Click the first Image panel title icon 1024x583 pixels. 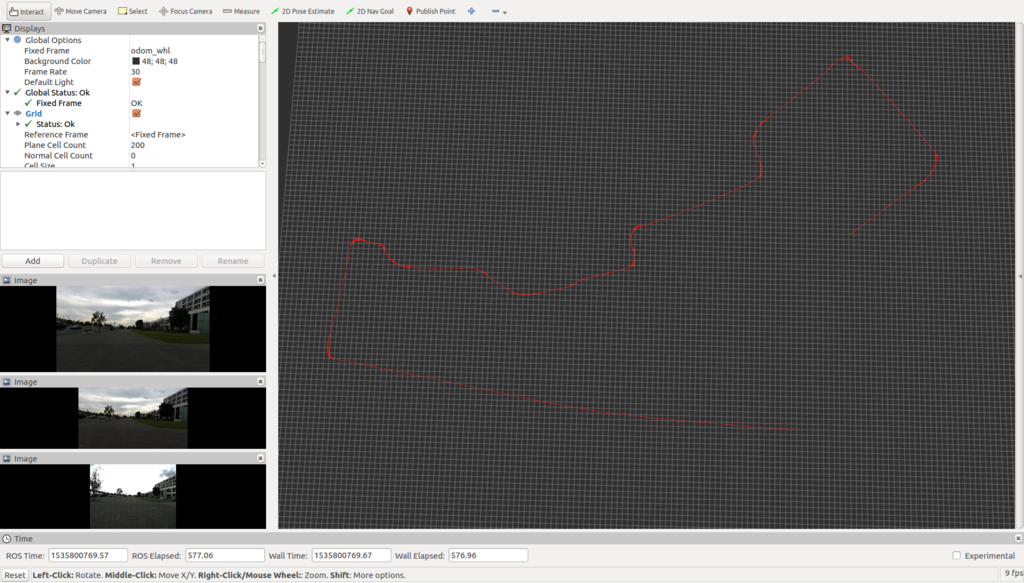[7, 280]
